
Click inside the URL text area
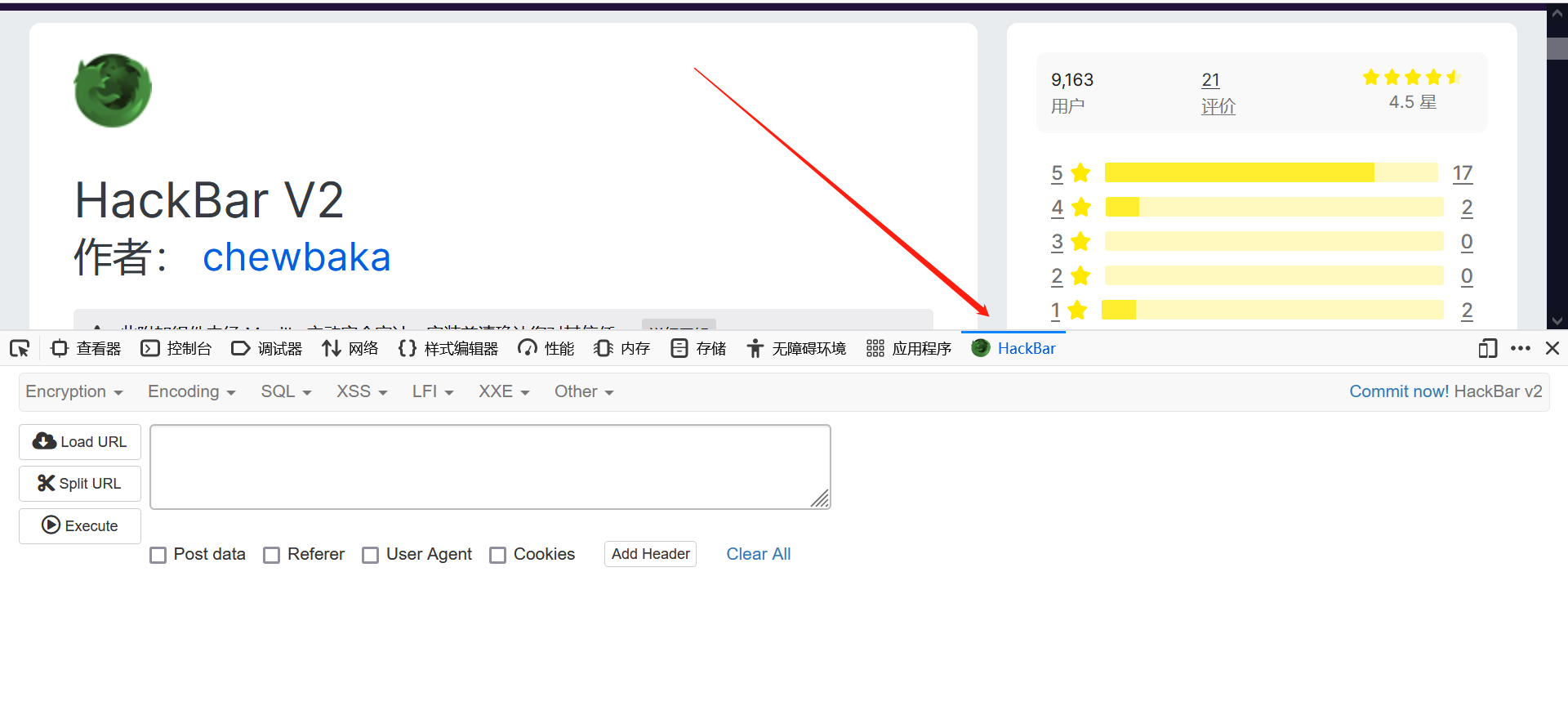(490, 467)
